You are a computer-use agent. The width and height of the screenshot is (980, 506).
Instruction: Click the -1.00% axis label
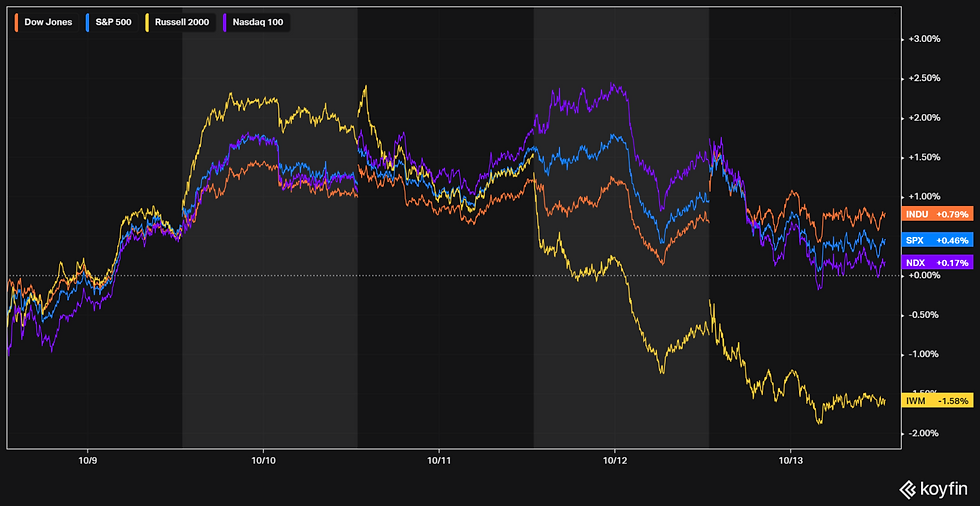pyautogui.click(x=924, y=354)
